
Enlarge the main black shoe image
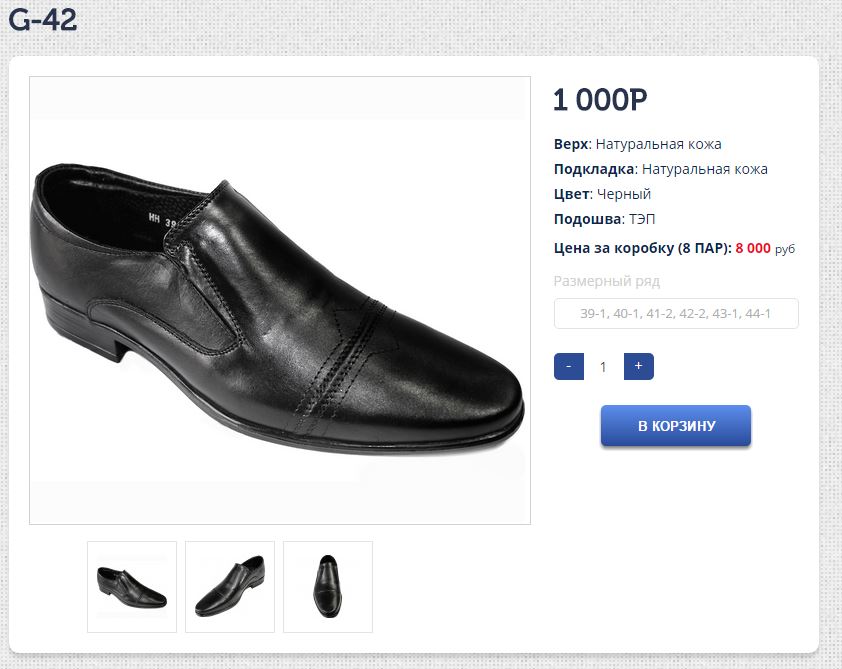coord(280,300)
